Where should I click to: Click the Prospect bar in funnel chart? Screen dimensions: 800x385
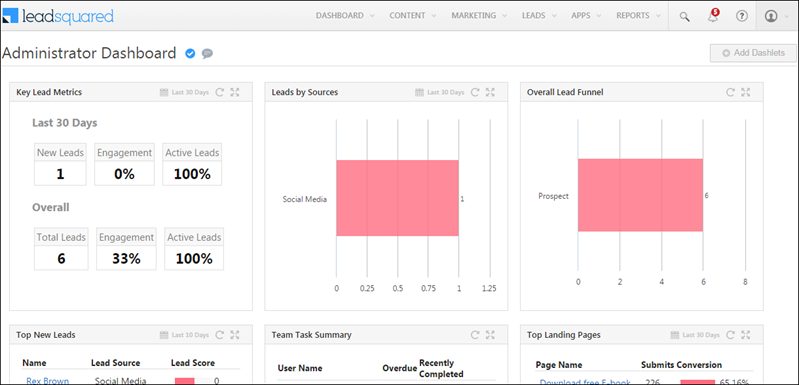[640, 195]
